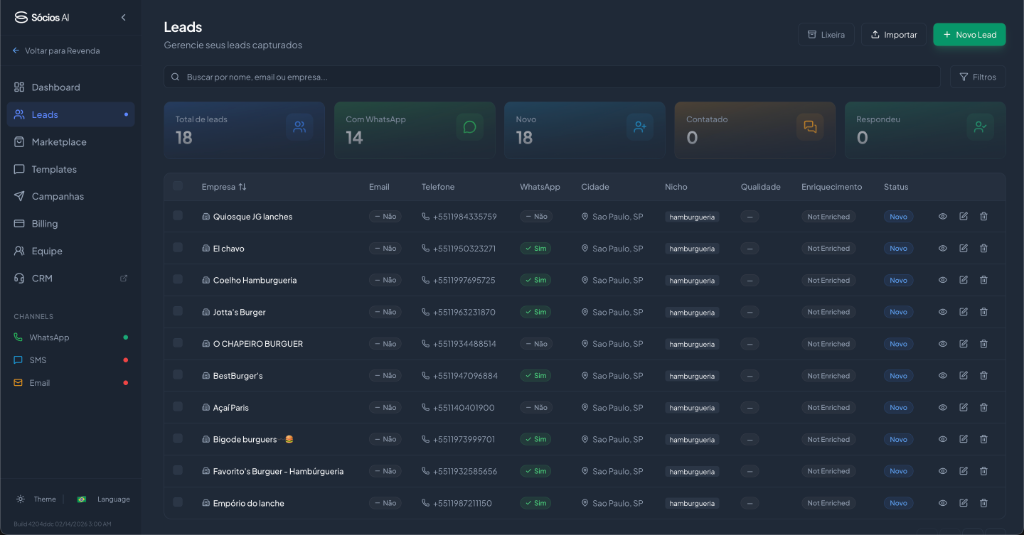The height and width of the screenshot is (535, 1024).
Task: Edit the O CHAPEIRO BURGUER lead
Action: click(963, 344)
